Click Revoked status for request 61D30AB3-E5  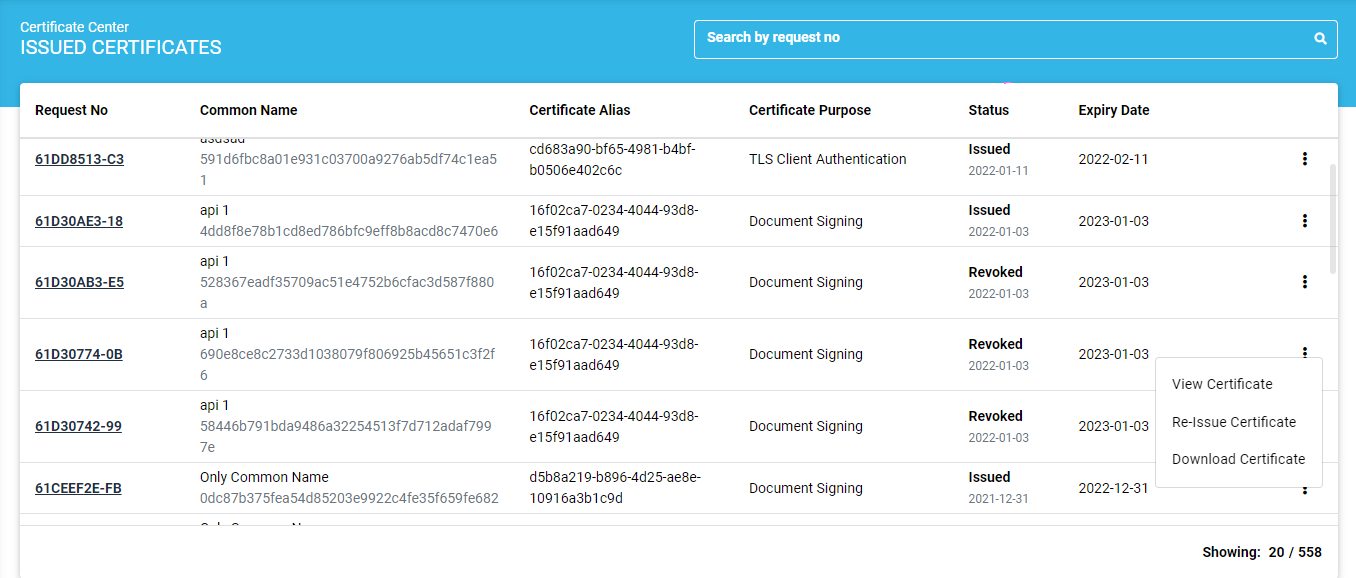tap(995, 272)
